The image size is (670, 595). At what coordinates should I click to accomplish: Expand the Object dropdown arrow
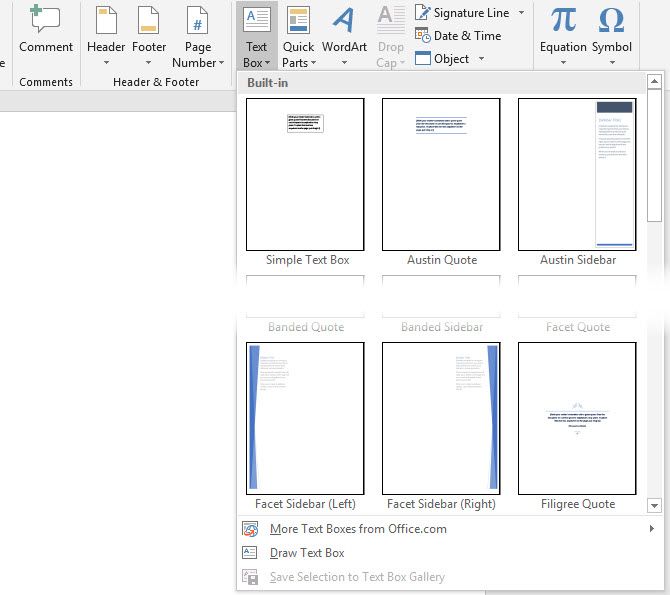click(481, 59)
